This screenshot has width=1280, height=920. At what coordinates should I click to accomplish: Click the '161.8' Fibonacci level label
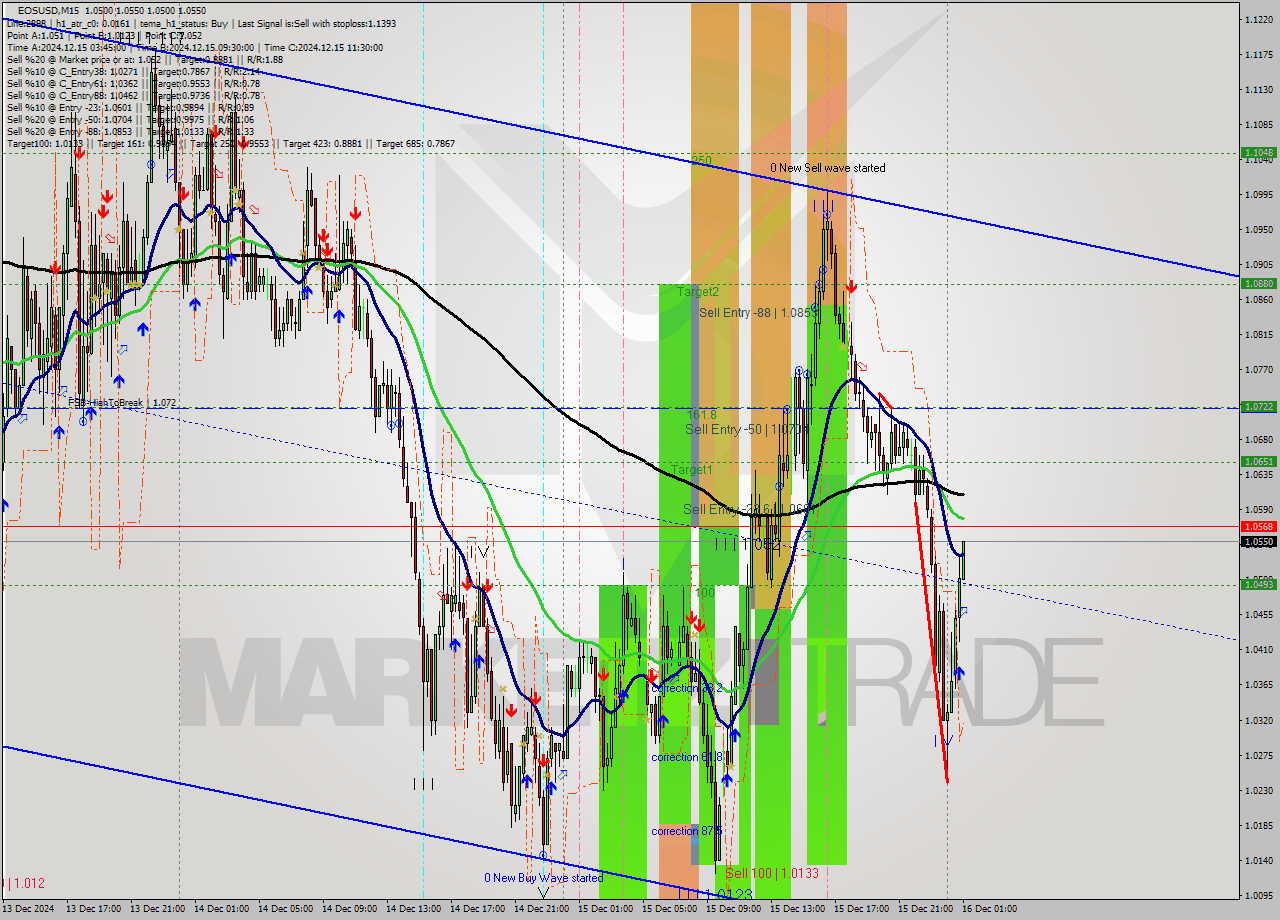[703, 413]
